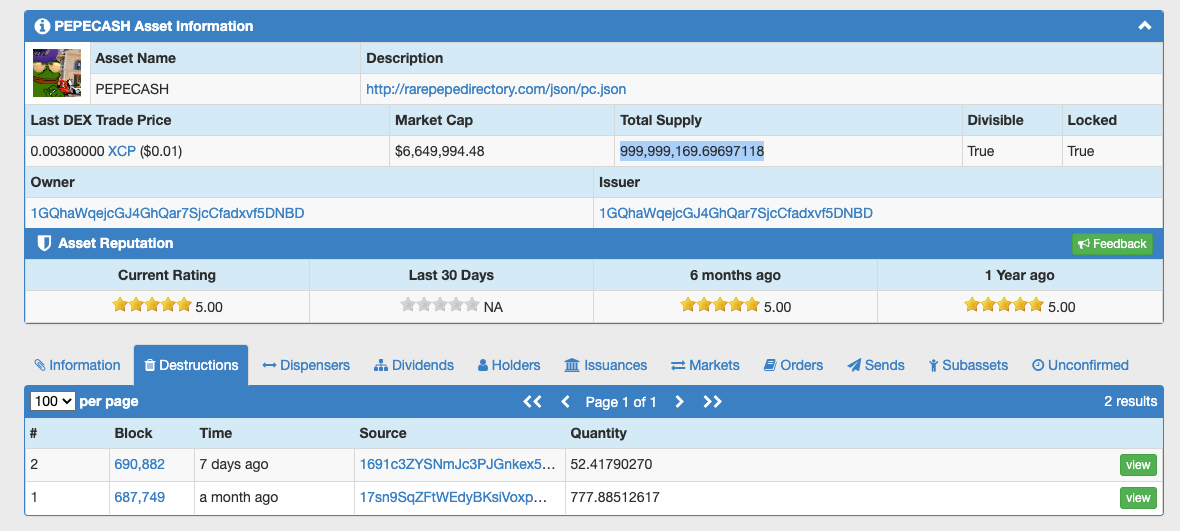The width and height of the screenshot is (1180, 531).
Task: Click the Market Cap value $6,649,994.48
Action: tap(439, 151)
